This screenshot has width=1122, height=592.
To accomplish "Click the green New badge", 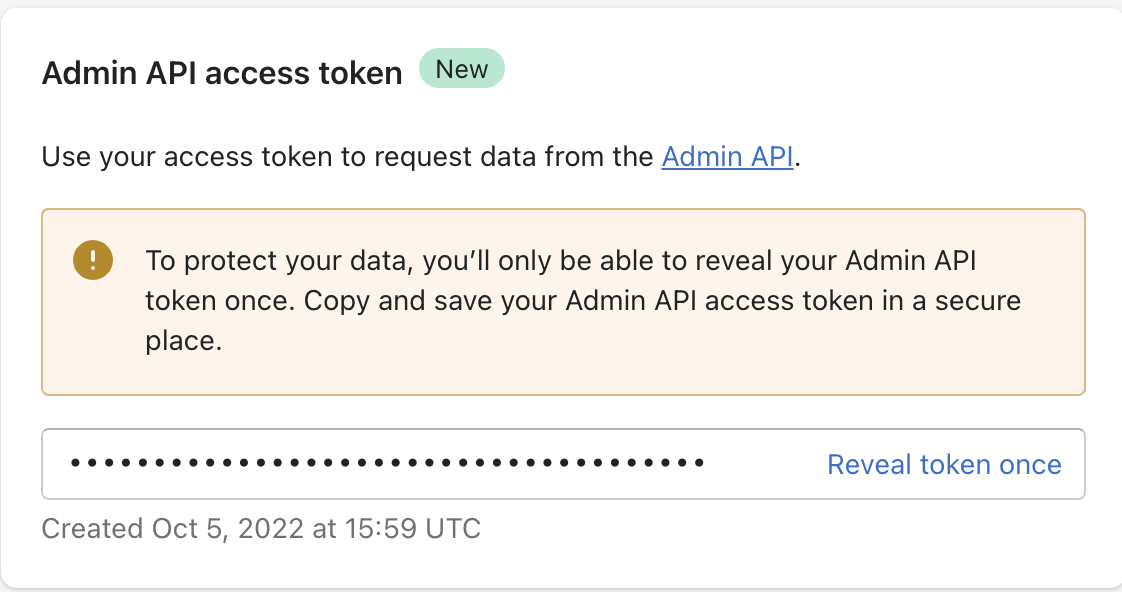I will click(462, 70).
